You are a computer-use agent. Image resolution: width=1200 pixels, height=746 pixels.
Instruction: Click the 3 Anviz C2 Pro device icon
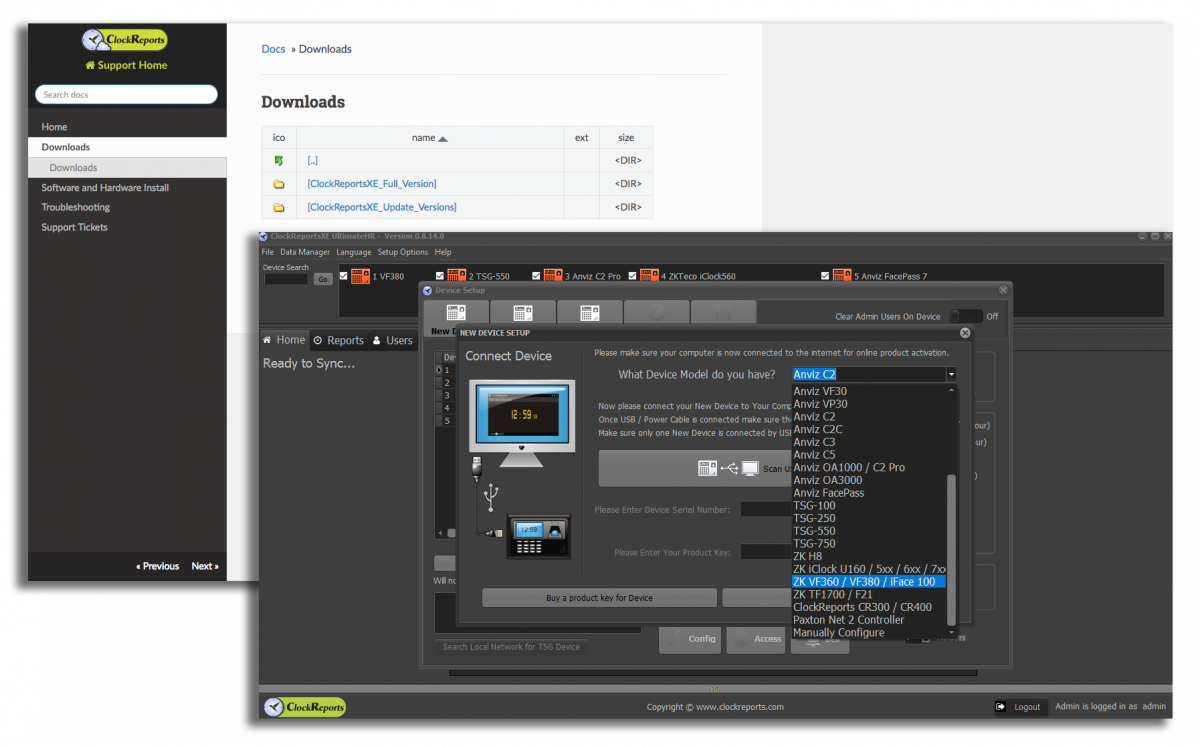553,276
